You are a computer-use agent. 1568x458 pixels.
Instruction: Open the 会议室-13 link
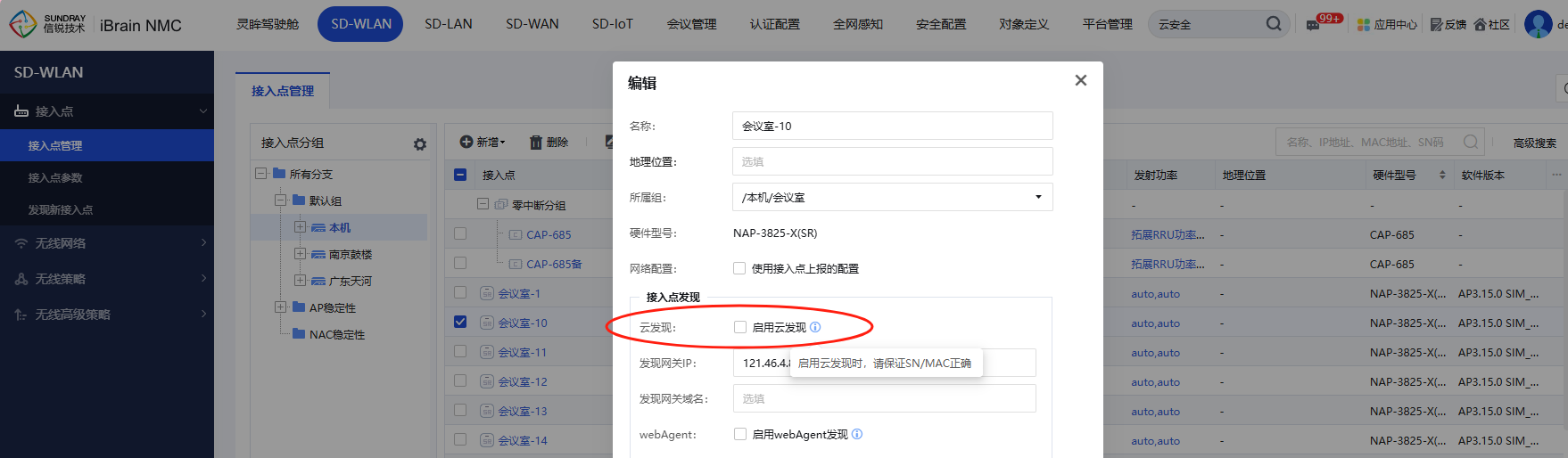[523, 411]
